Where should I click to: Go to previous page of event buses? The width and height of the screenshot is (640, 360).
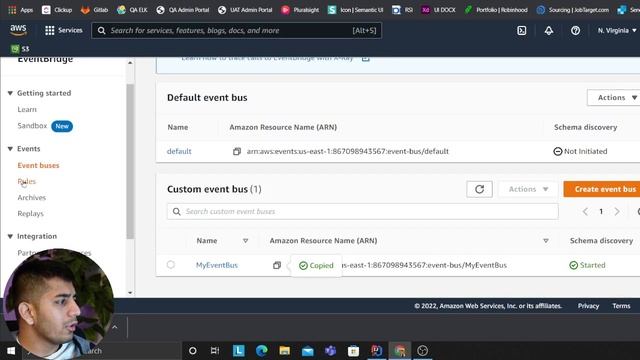click(585, 211)
